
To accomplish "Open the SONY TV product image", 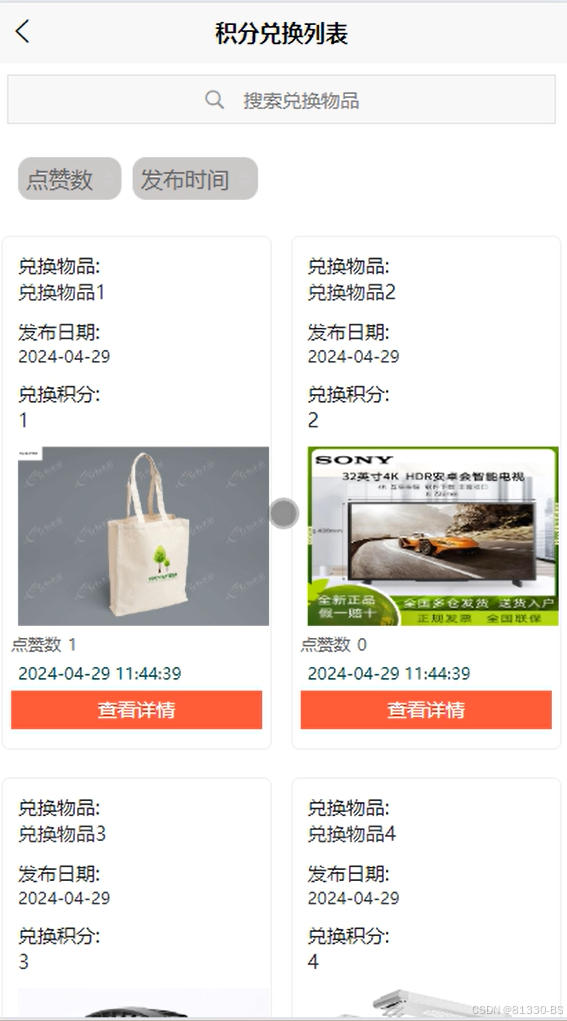I will (433, 536).
